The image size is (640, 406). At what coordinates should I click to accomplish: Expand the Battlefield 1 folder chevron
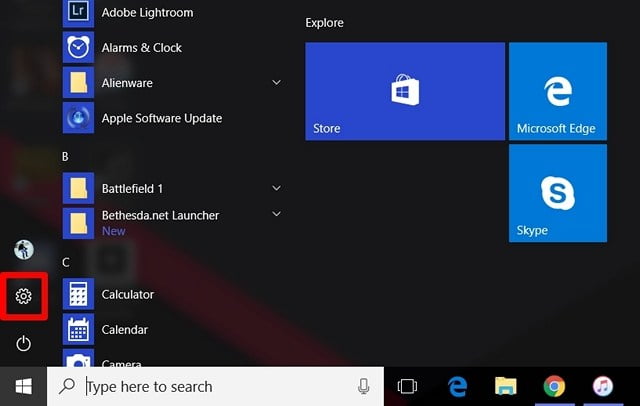point(276,188)
